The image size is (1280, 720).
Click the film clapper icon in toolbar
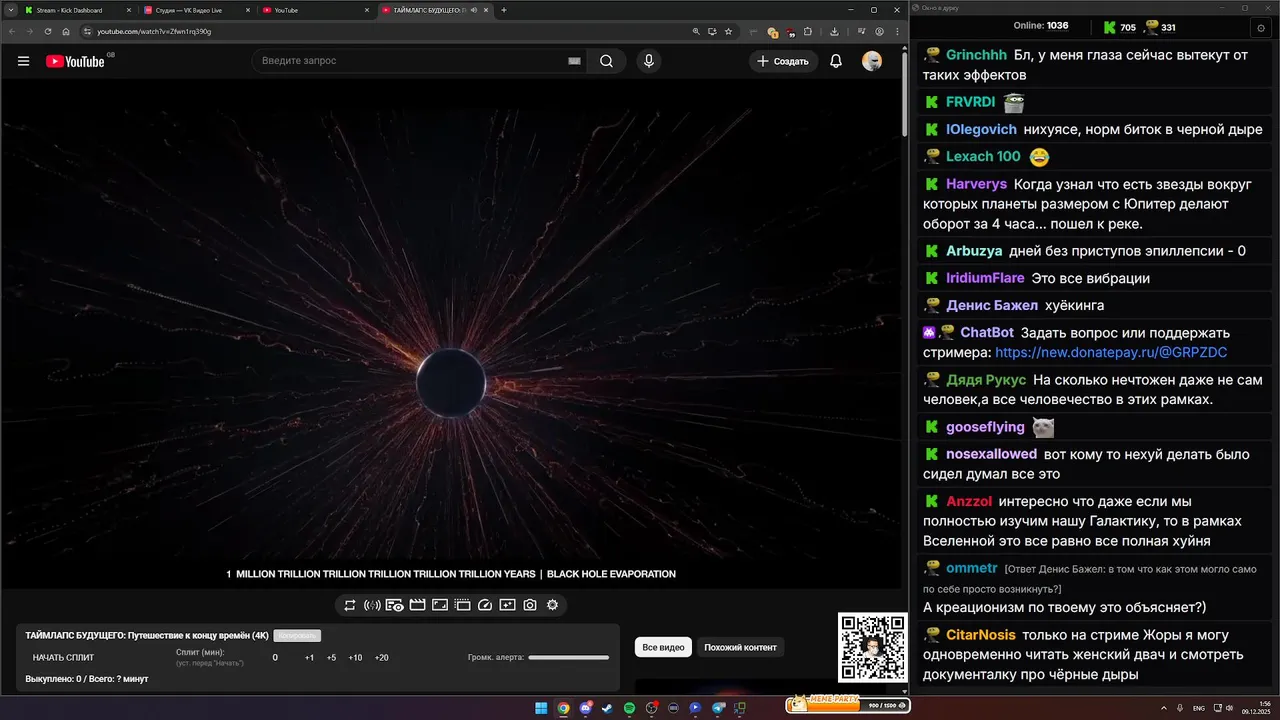tap(418, 605)
